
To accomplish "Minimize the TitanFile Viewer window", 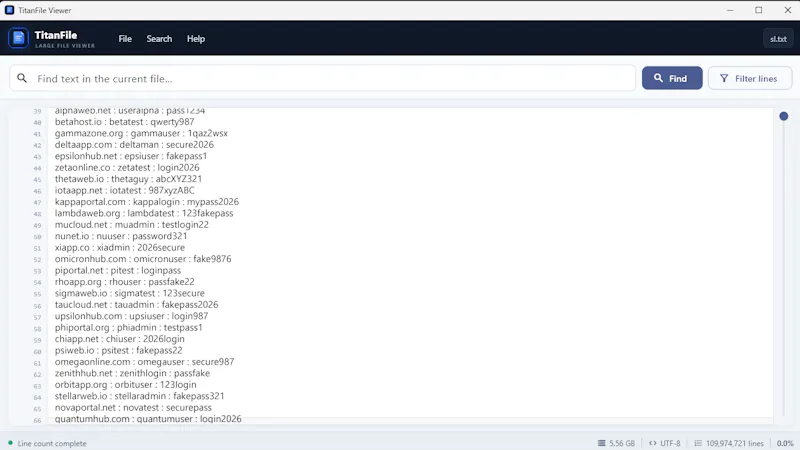I will coord(730,10).
